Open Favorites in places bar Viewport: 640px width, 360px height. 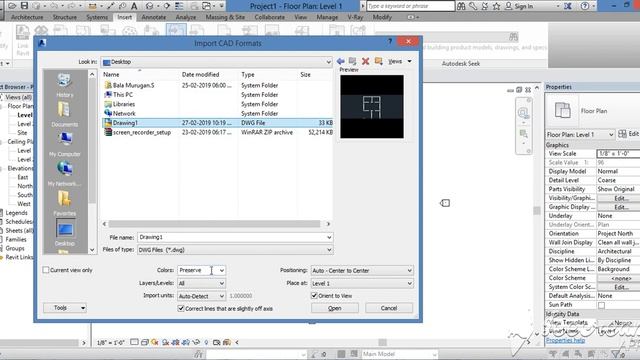coord(64,203)
